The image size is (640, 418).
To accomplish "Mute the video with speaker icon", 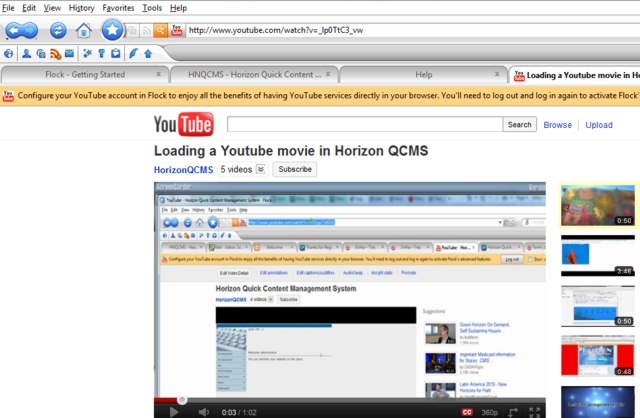I will pyautogui.click(x=203, y=412).
